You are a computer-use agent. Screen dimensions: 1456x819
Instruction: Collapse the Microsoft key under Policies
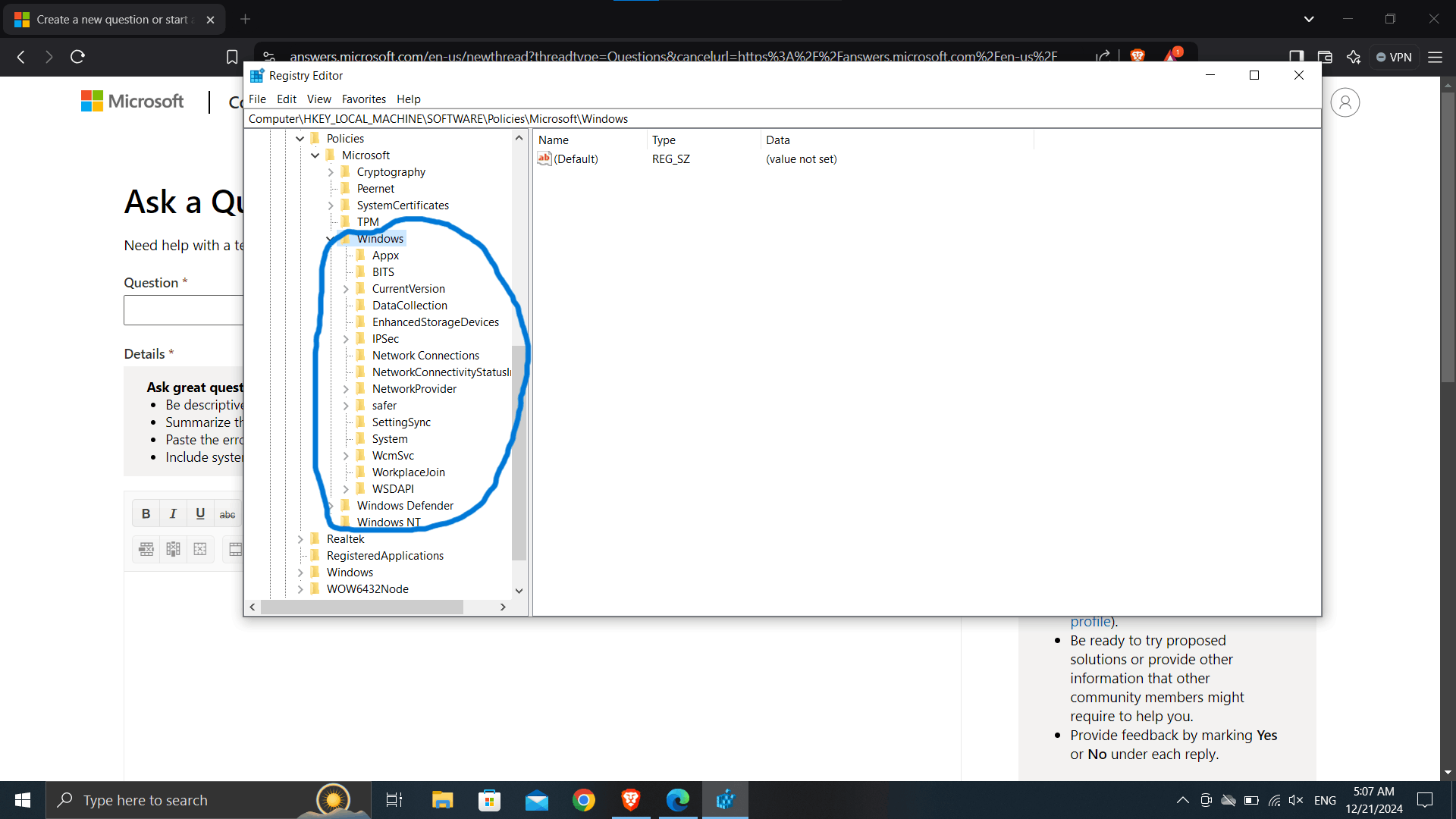click(315, 155)
